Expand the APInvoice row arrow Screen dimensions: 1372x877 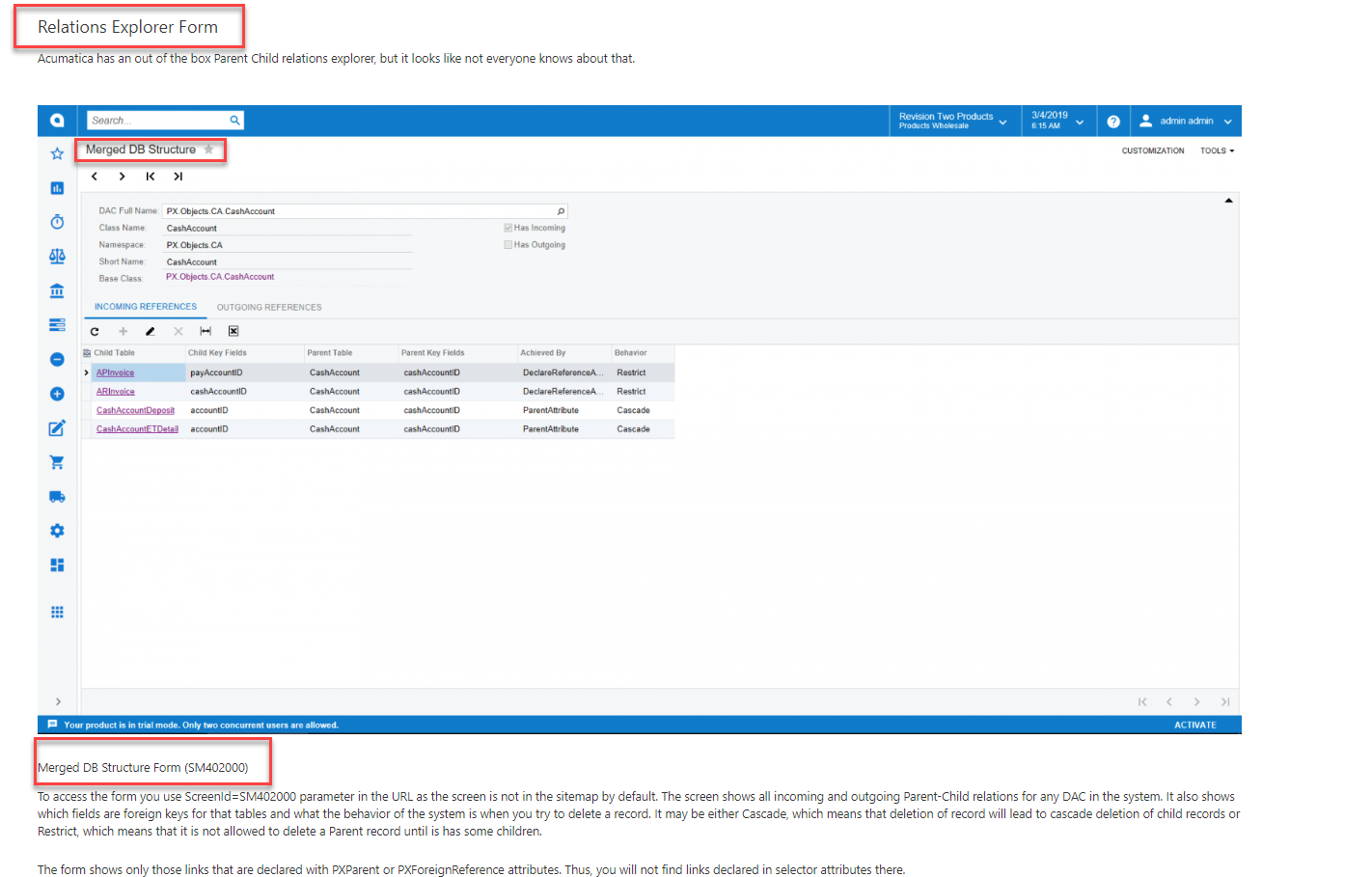pos(87,372)
